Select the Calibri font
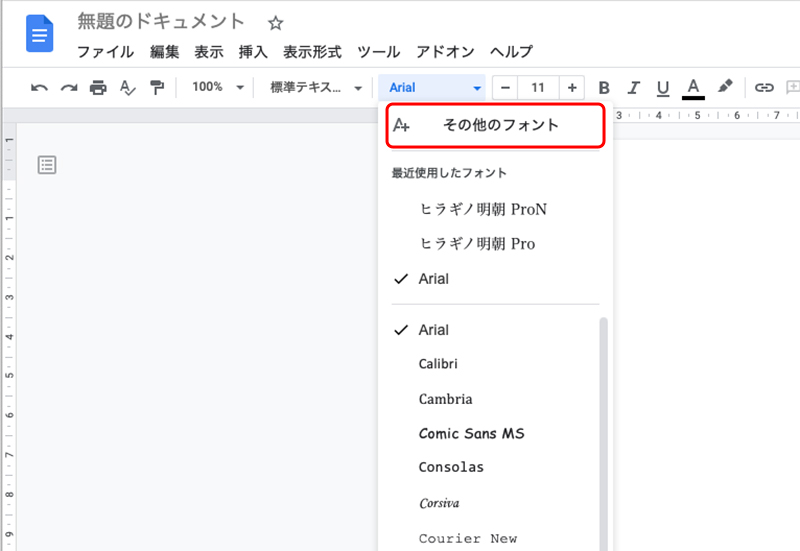 pyautogui.click(x=491, y=364)
